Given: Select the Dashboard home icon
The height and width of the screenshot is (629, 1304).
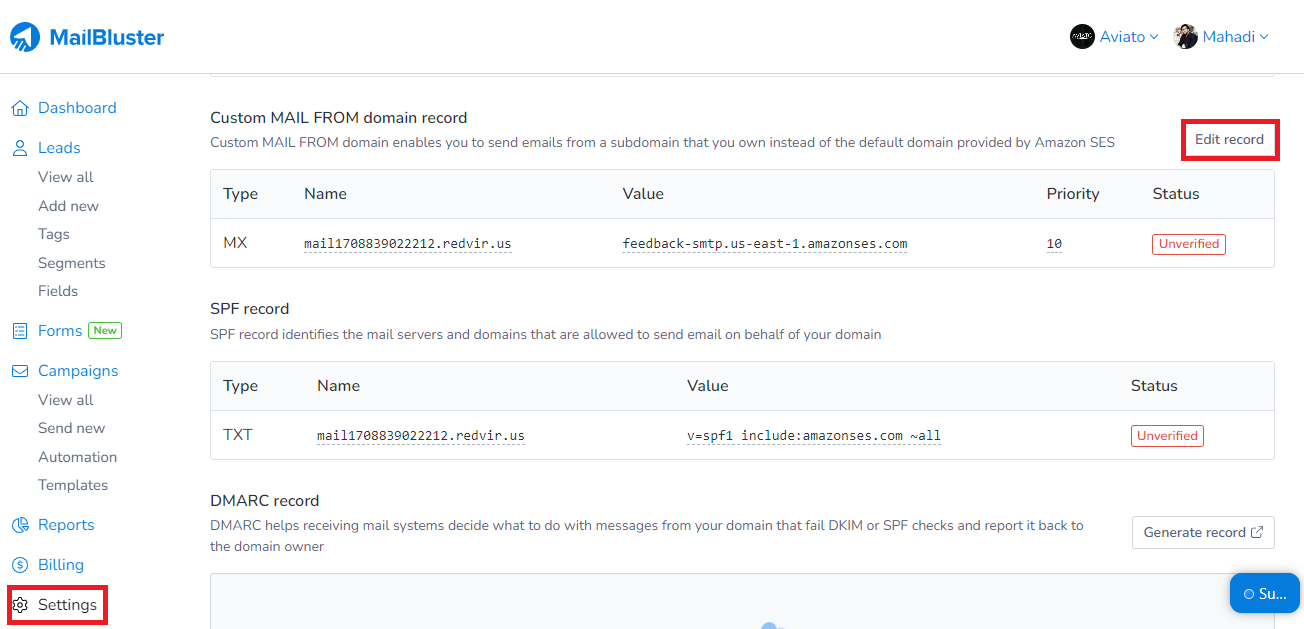Looking at the screenshot, I should pyautogui.click(x=19, y=107).
